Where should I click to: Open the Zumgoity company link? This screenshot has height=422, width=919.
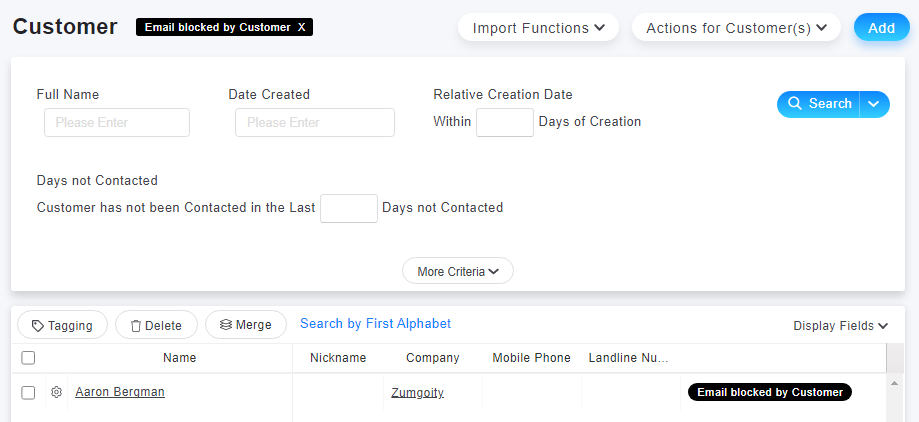417,392
